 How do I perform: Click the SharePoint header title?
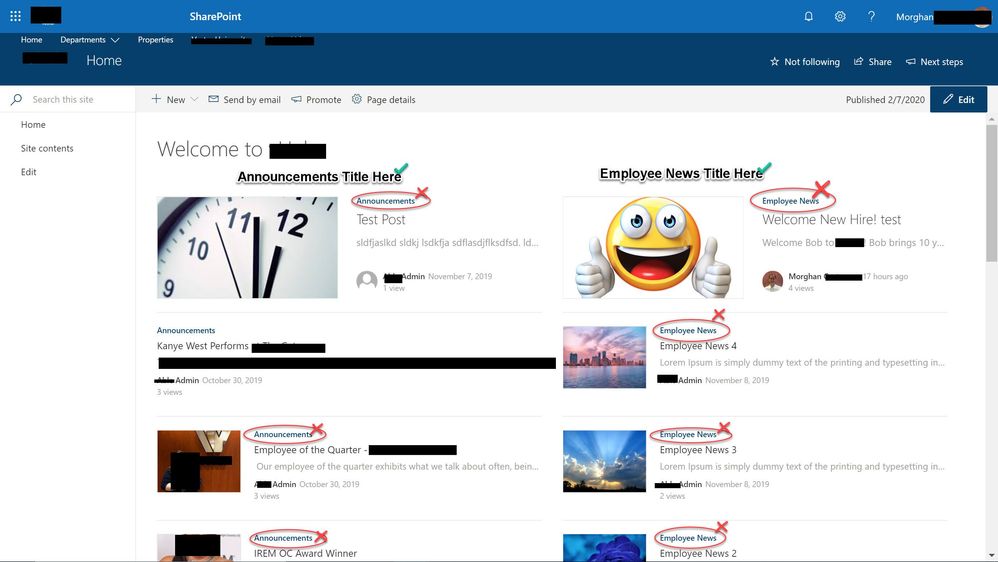coord(215,17)
